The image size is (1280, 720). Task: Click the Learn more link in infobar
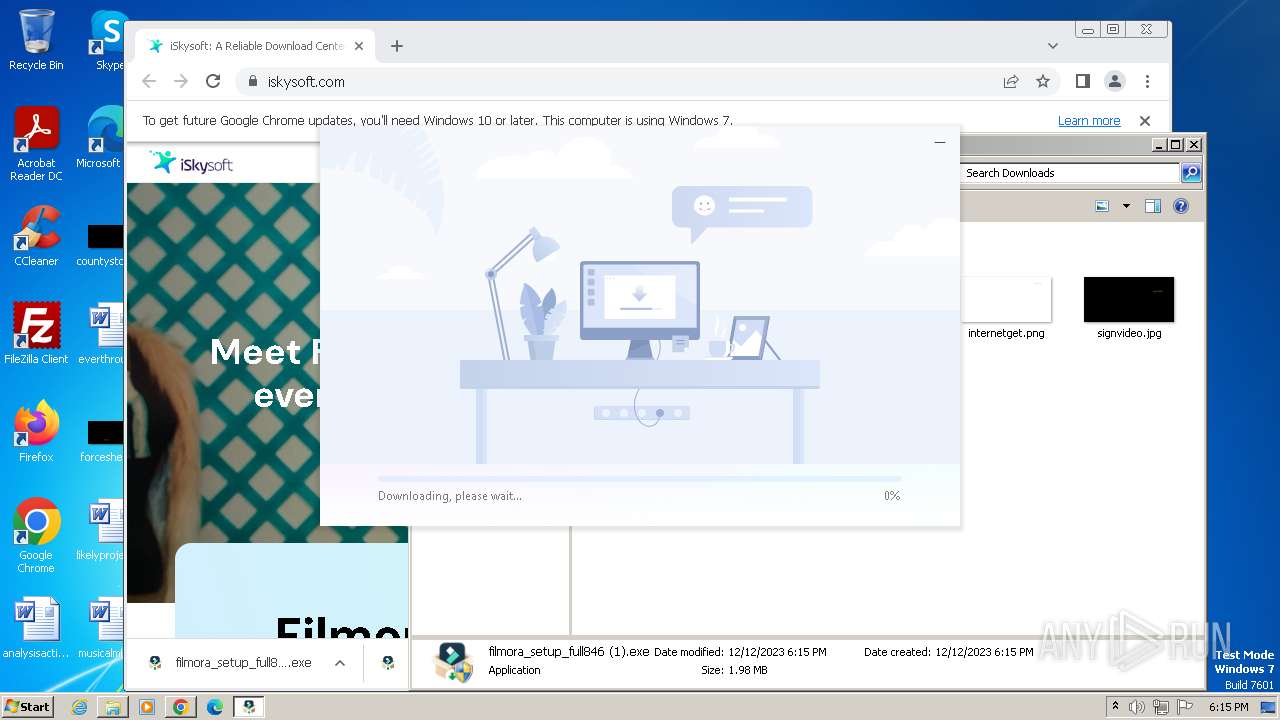[x=1089, y=121]
